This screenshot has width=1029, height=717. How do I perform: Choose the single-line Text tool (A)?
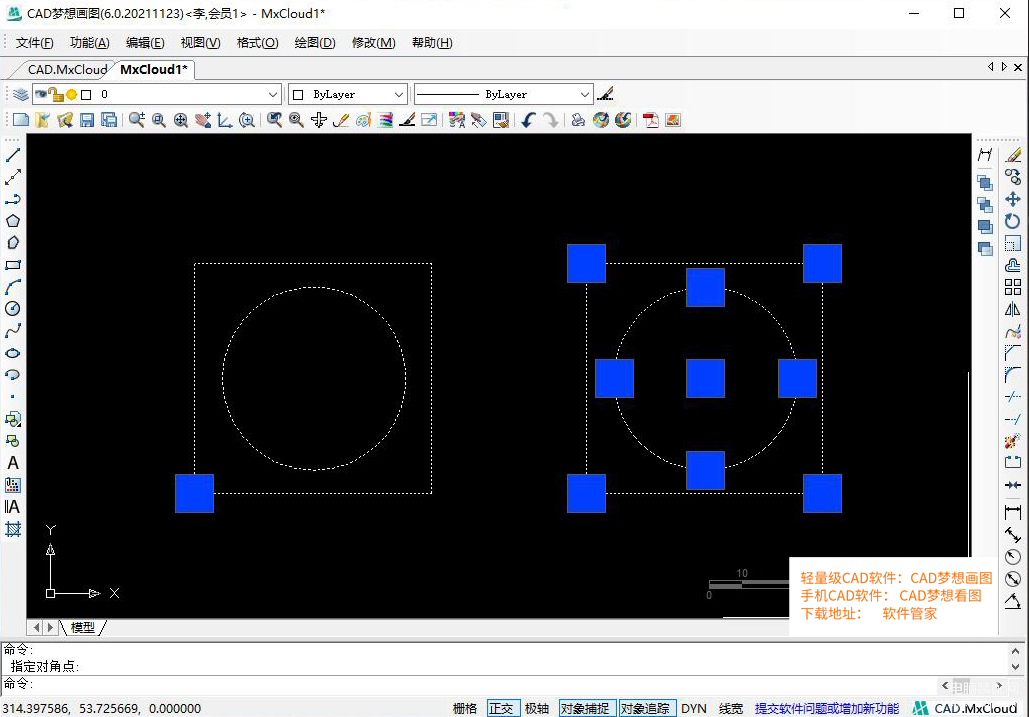[12, 463]
